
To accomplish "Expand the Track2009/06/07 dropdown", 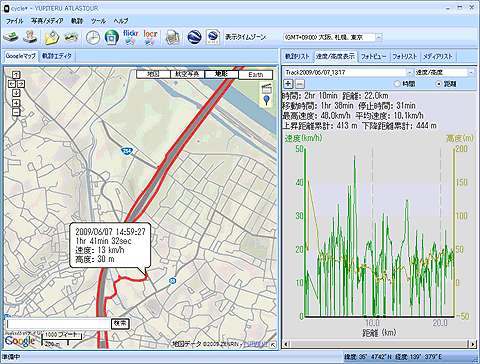I will click(410, 72).
